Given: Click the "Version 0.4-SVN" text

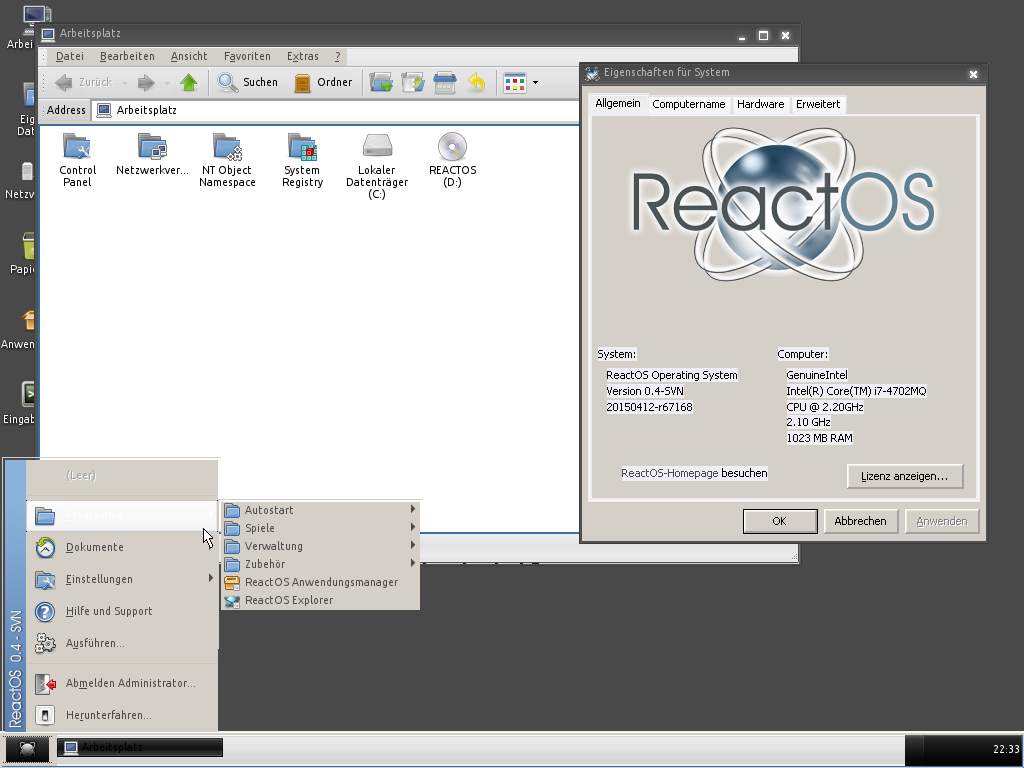Looking at the screenshot, I should click(645, 391).
